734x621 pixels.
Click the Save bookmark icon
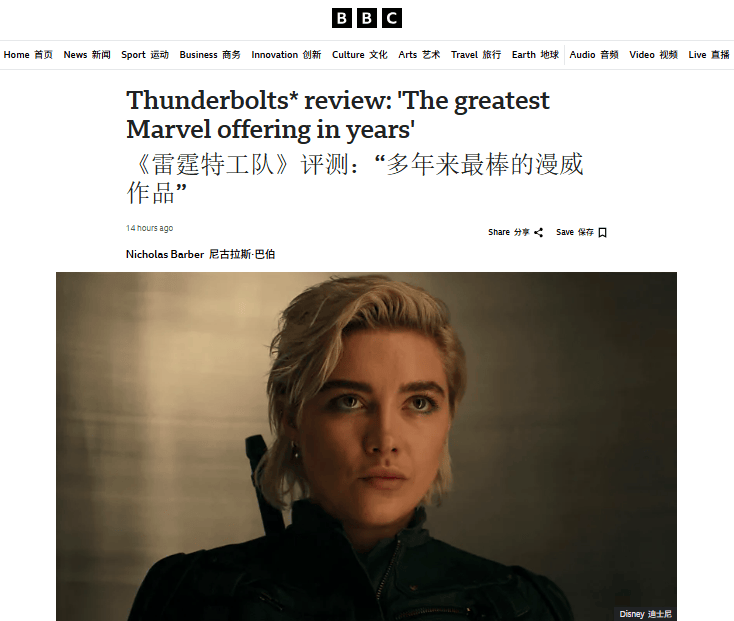(602, 233)
